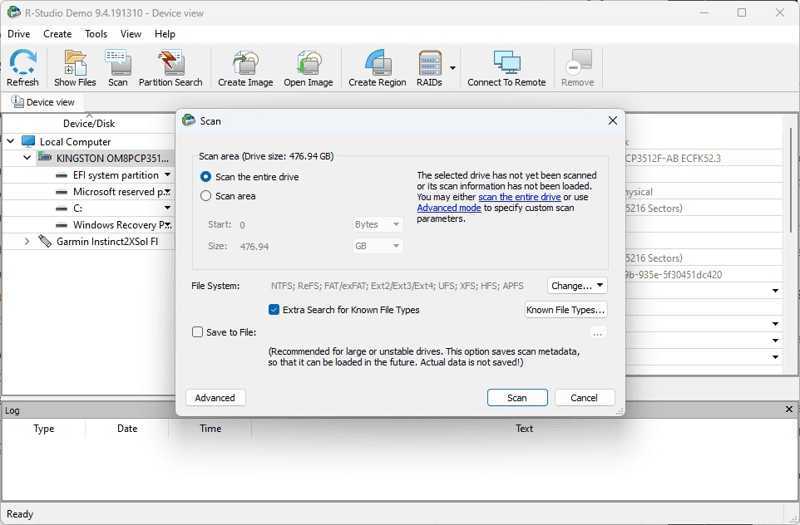Click the Scan toolbar icon
Image resolution: width=800 pixels, height=525 pixels.
click(x=118, y=67)
